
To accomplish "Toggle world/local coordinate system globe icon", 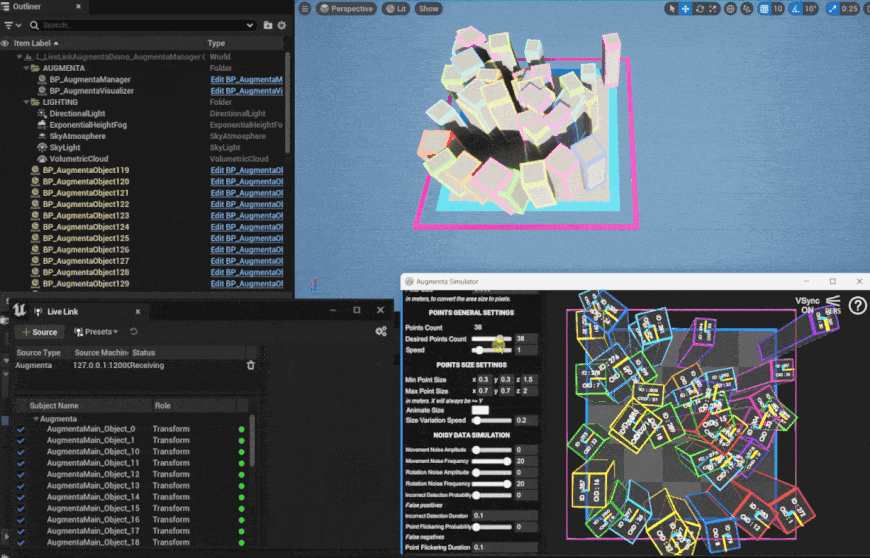I will tap(731, 9).
